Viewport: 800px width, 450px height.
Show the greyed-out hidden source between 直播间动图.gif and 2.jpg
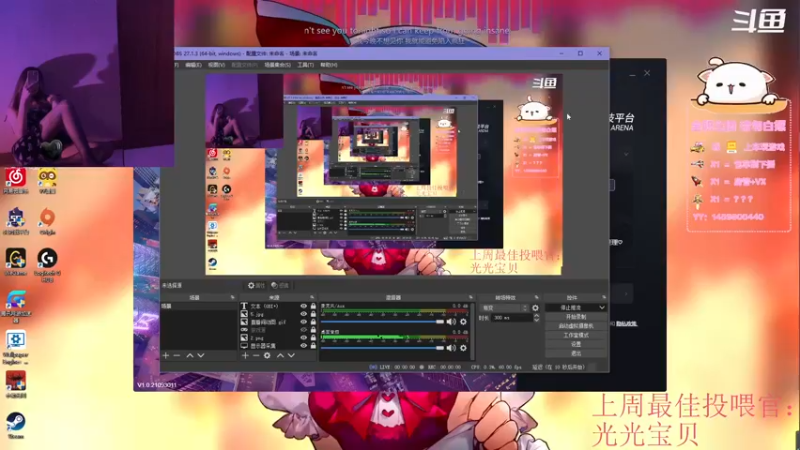coord(304,330)
